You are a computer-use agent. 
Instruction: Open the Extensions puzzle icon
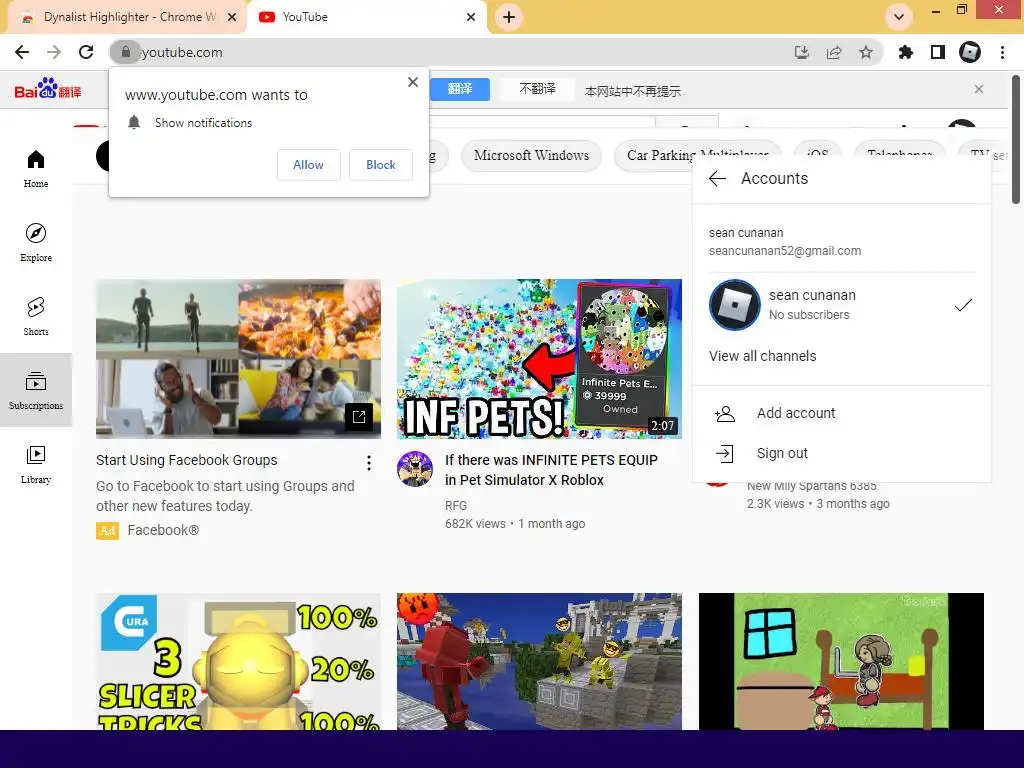click(x=906, y=52)
